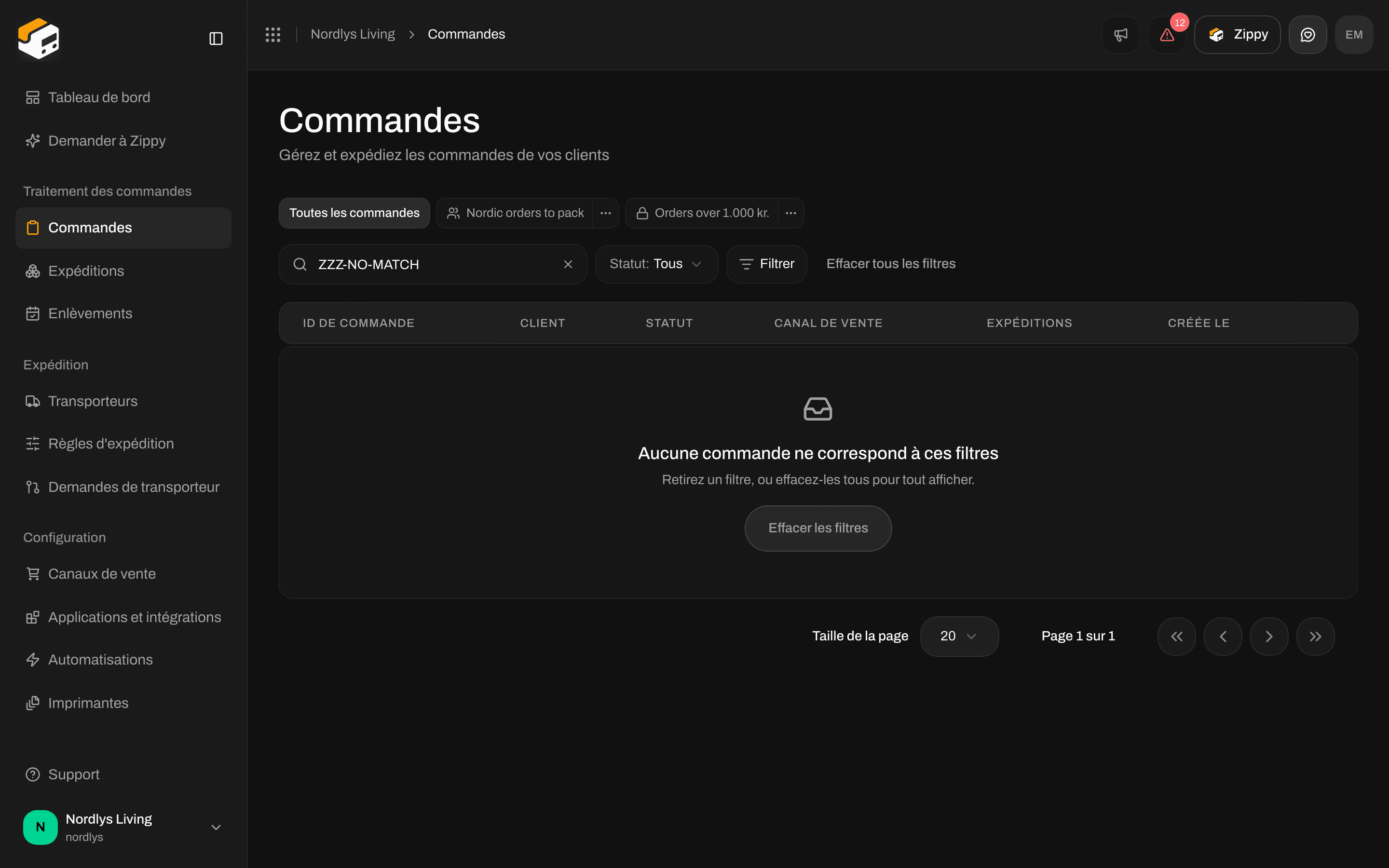Viewport: 1389px width, 868px height.
Task: Click the CRÉÉE LE column header
Action: [1198, 323]
